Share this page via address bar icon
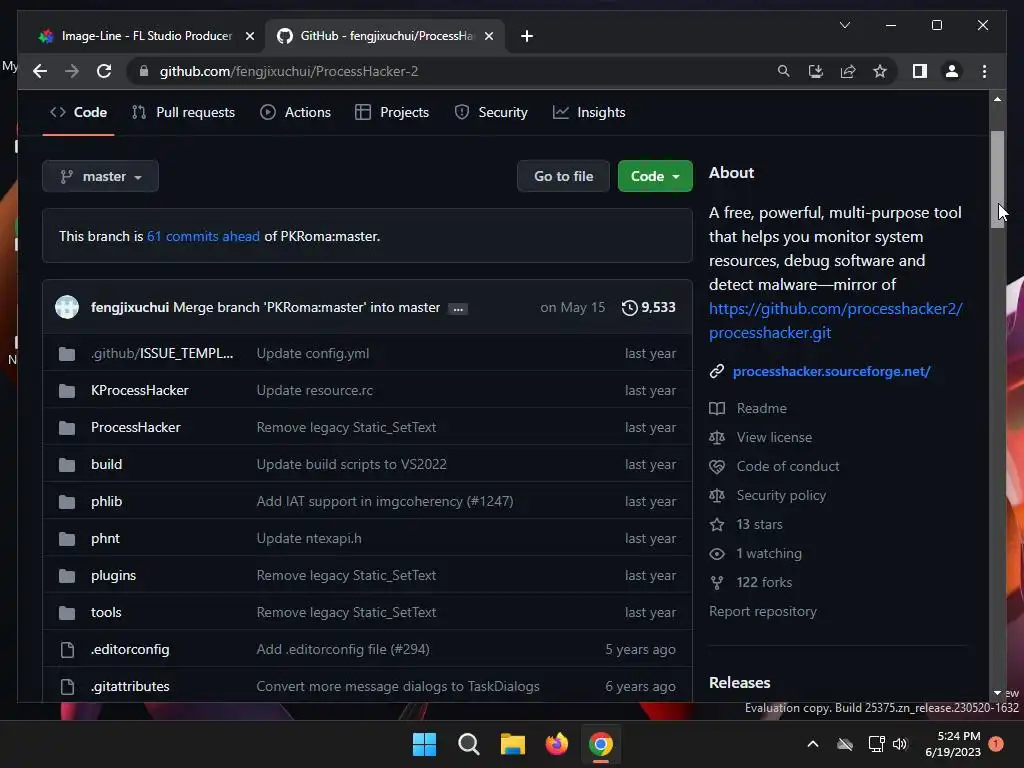Viewport: 1024px width, 768px height. (848, 71)
